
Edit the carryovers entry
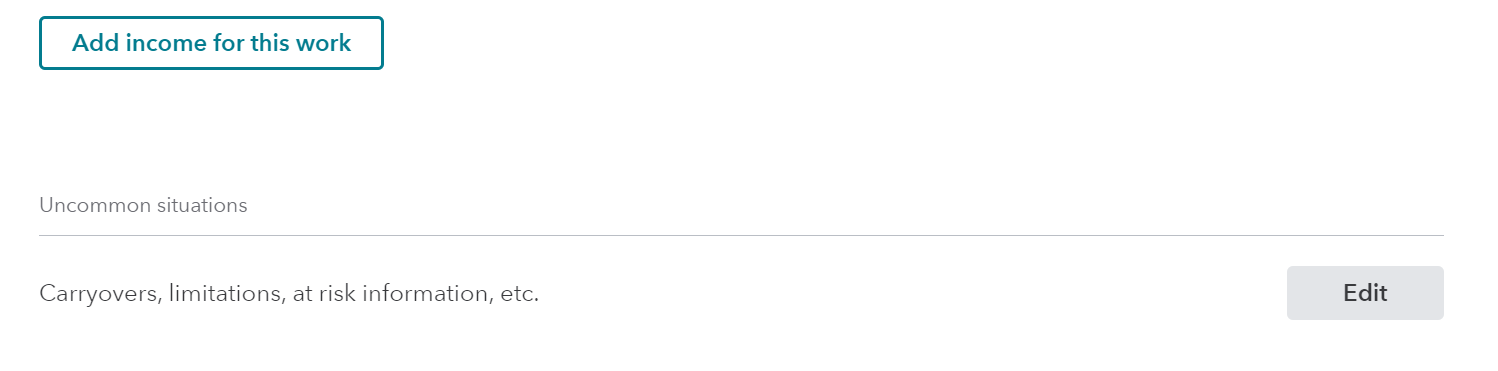pos(1365,293)
